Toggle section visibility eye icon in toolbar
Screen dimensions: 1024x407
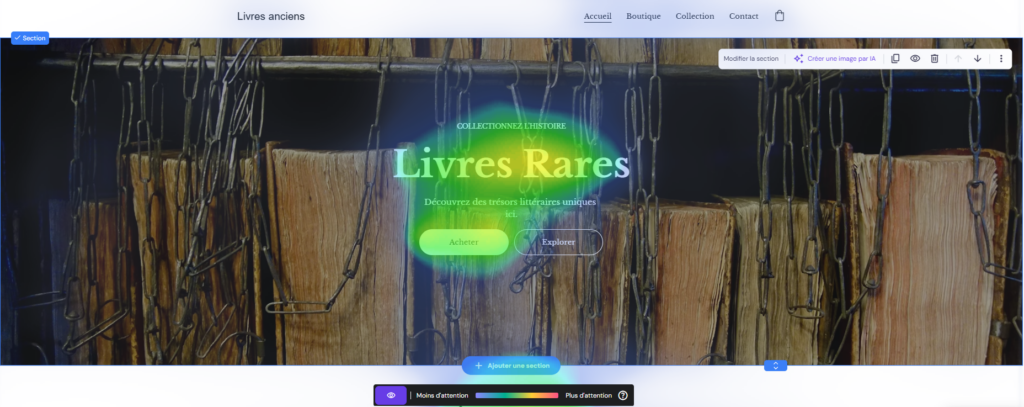pos(915,58)
